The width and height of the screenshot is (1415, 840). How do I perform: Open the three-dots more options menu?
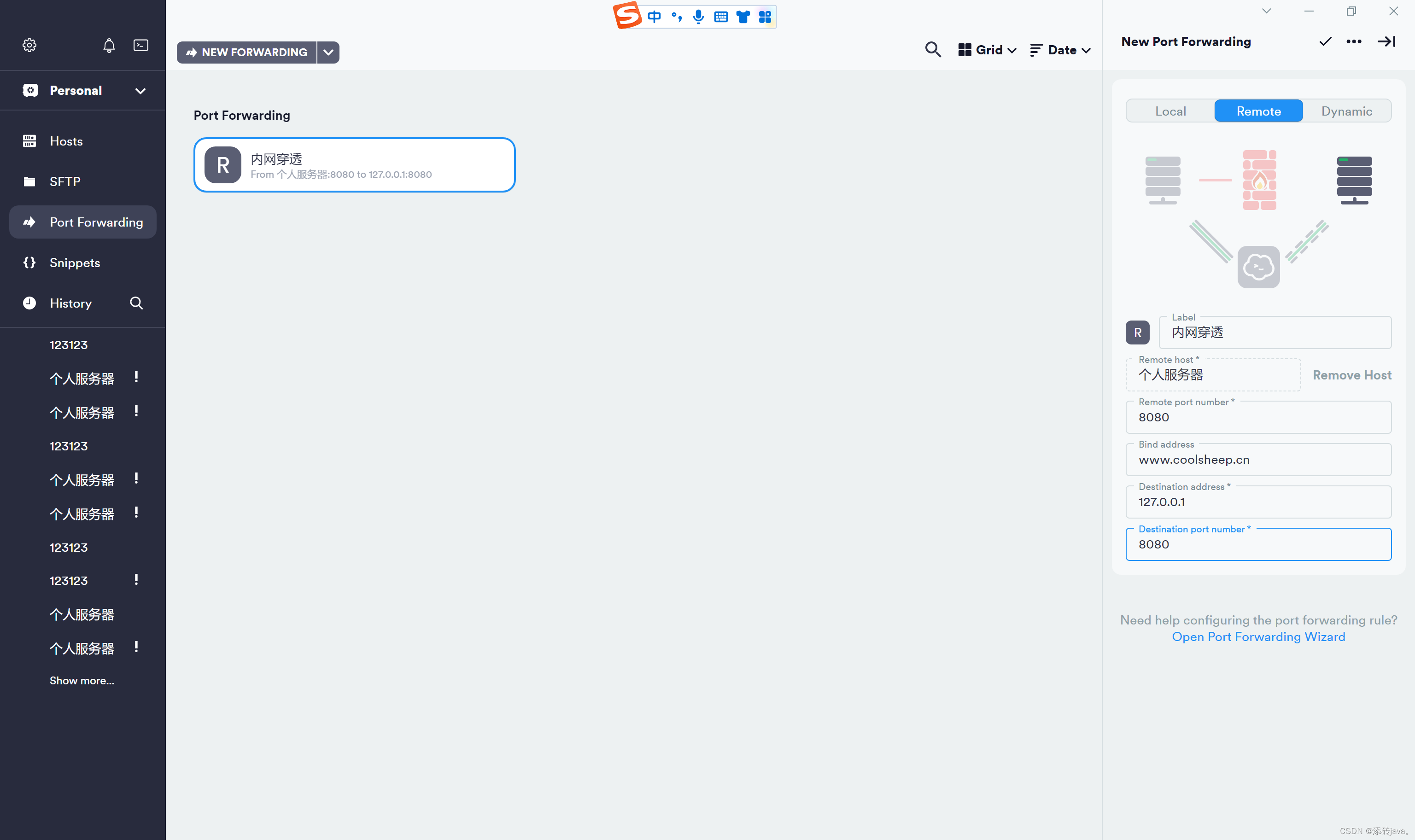[x=1354, y=41]
